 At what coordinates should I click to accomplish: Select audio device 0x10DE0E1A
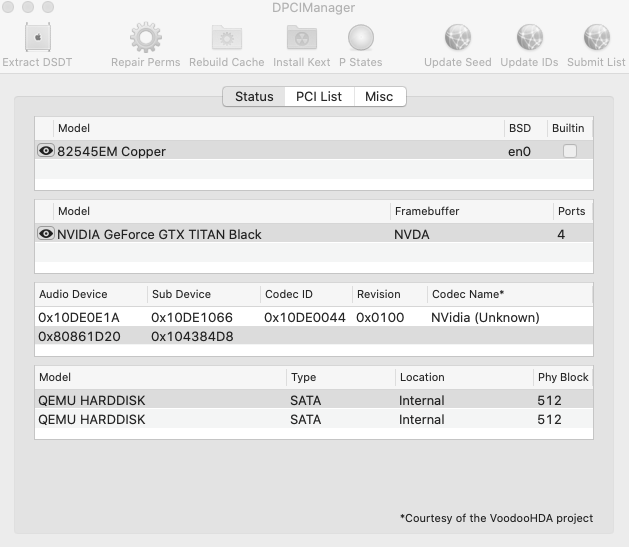pyautogui.click(x=79, y=318)
